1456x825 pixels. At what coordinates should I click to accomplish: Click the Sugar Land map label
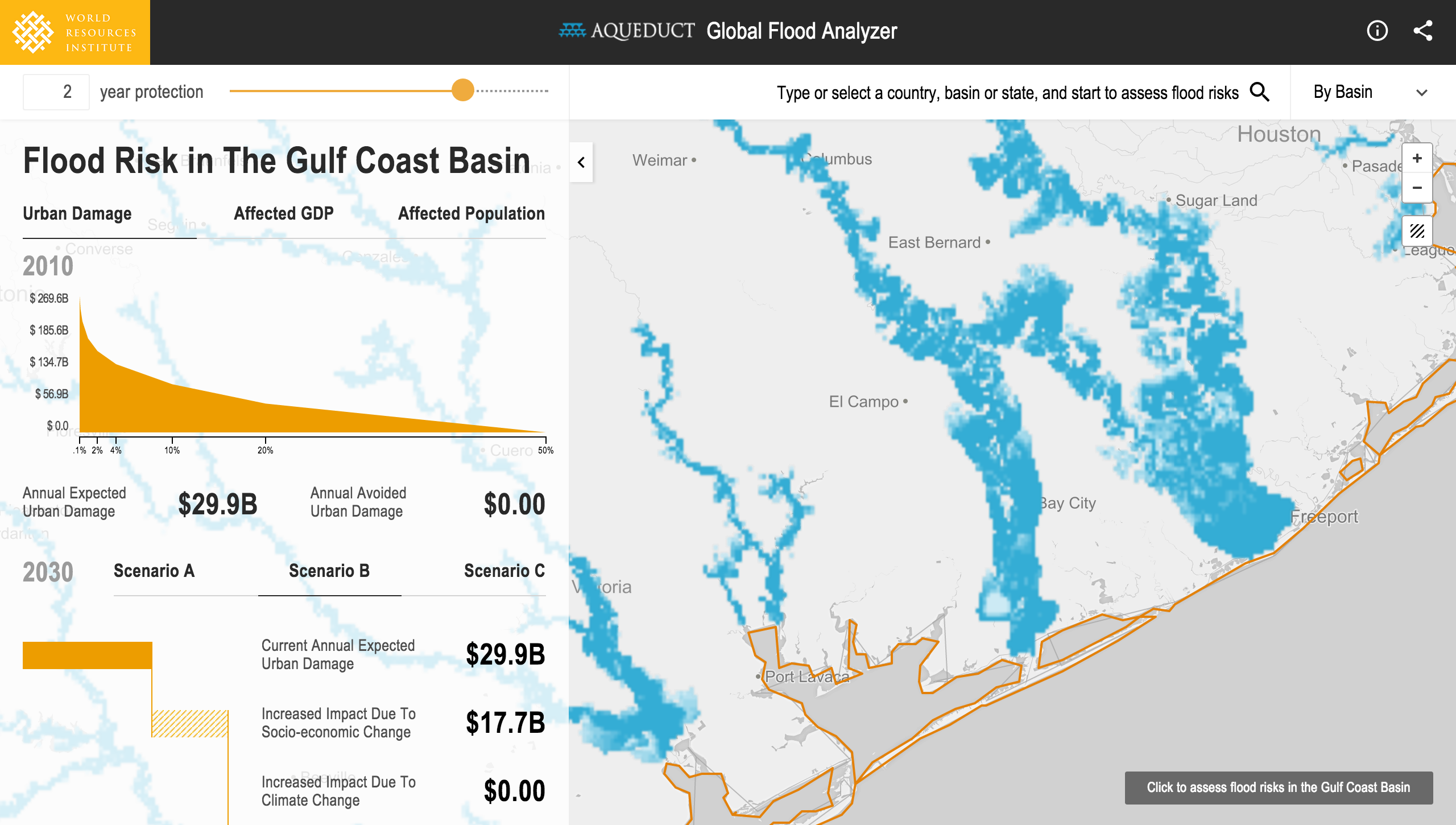[x=1216, y=200]
